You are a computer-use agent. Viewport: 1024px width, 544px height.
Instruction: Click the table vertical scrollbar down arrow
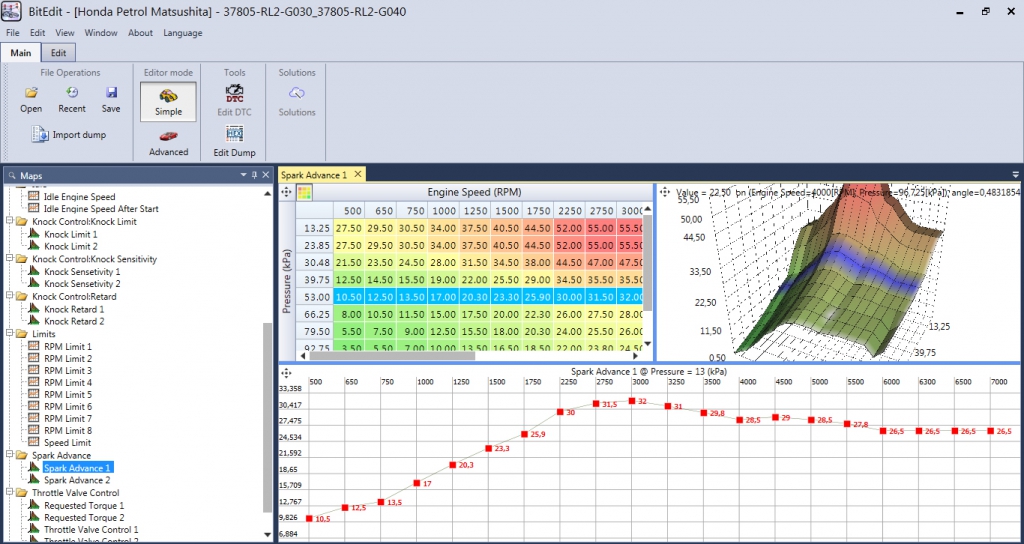pos(648,344)
